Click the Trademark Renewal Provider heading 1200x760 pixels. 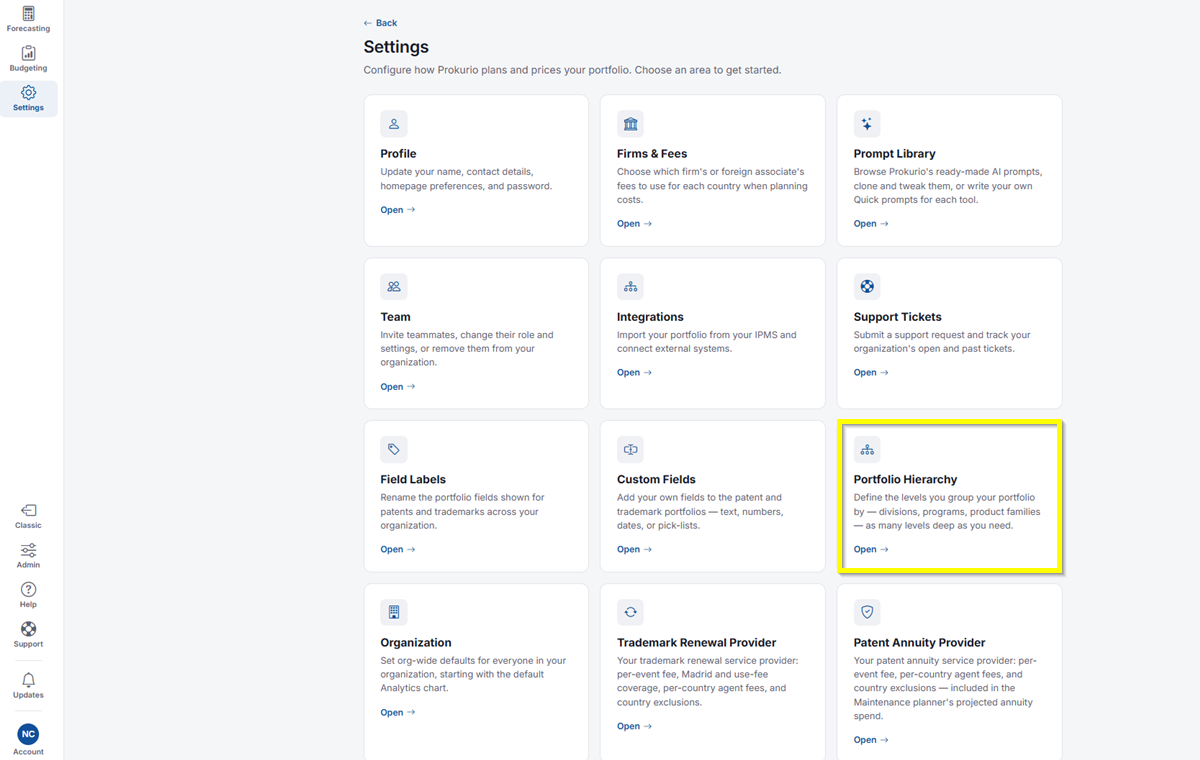pyautogui.click(x=697, y=643)
